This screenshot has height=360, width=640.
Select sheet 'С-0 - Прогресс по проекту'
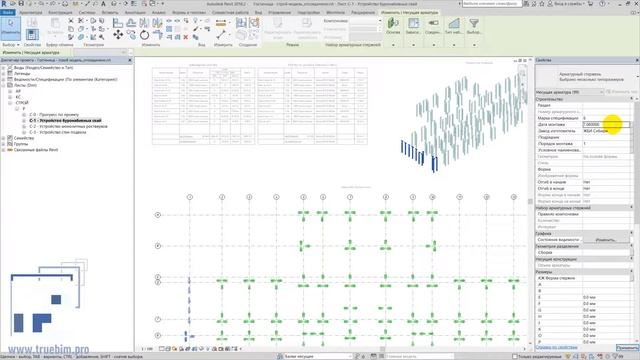coord(54,115)
